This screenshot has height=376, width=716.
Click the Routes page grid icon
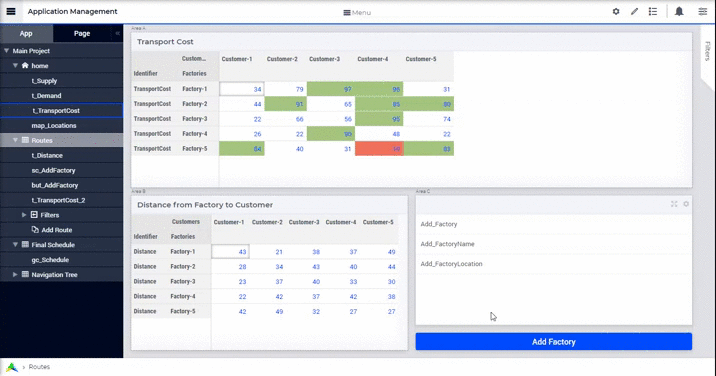pos(25,140)
